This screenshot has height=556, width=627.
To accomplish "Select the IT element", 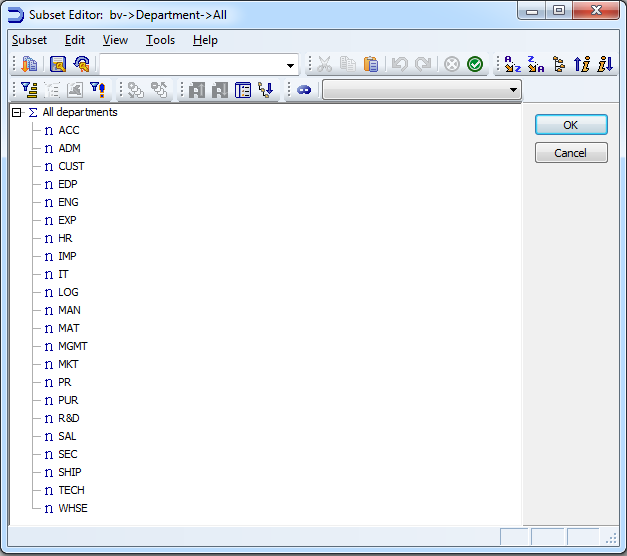I will pyautogui.click(x=63, y=274).
